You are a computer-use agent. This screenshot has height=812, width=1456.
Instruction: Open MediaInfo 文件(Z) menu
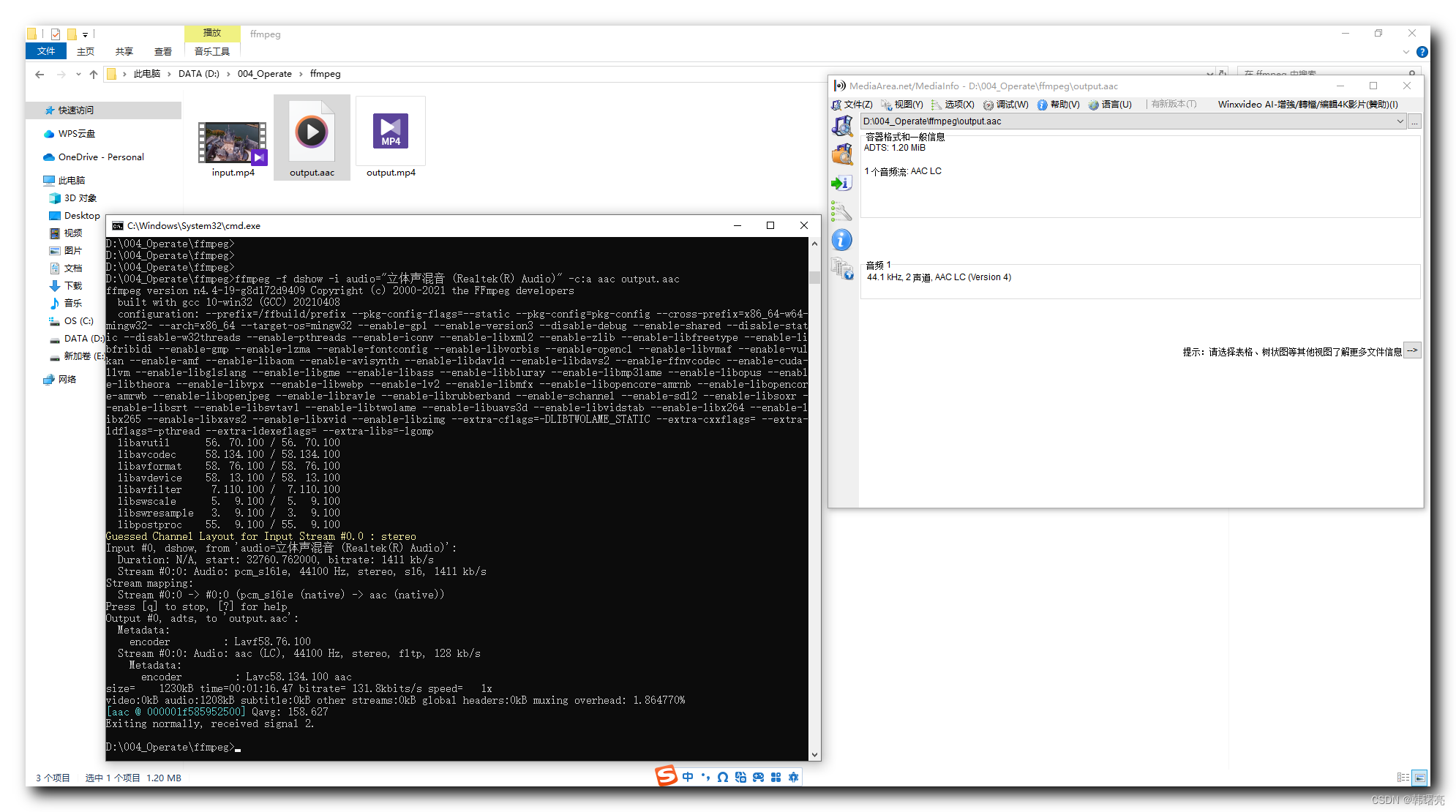(x=852, y=105)
